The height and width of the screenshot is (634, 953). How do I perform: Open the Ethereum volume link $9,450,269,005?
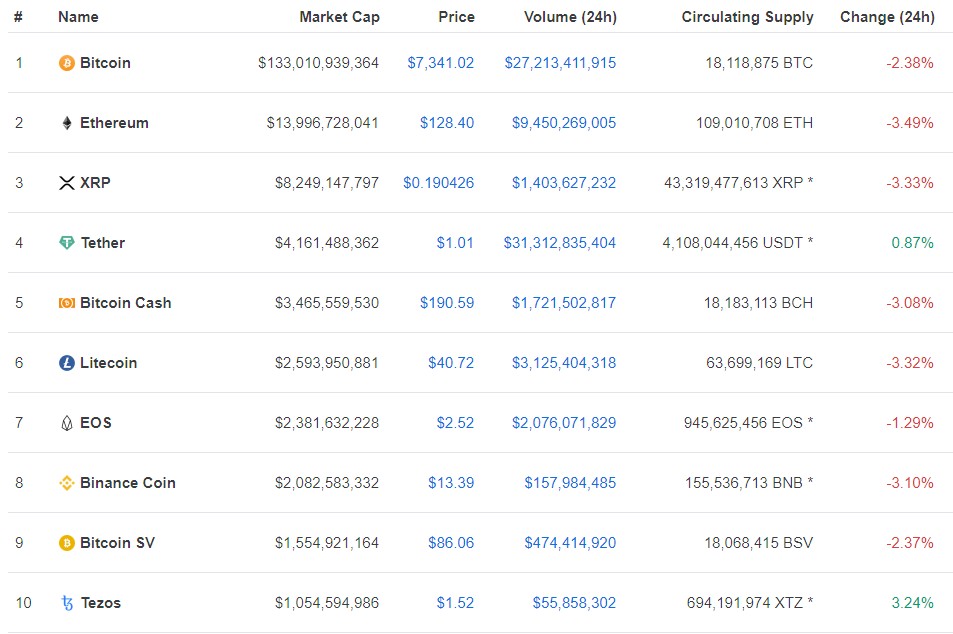(x=564, y=123)
